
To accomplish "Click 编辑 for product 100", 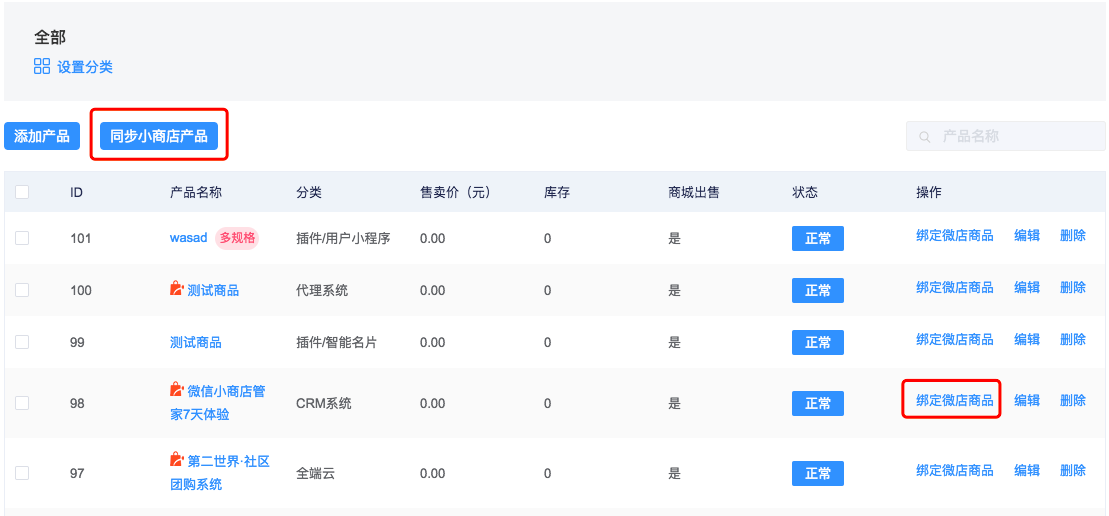I will (1027, 287).
